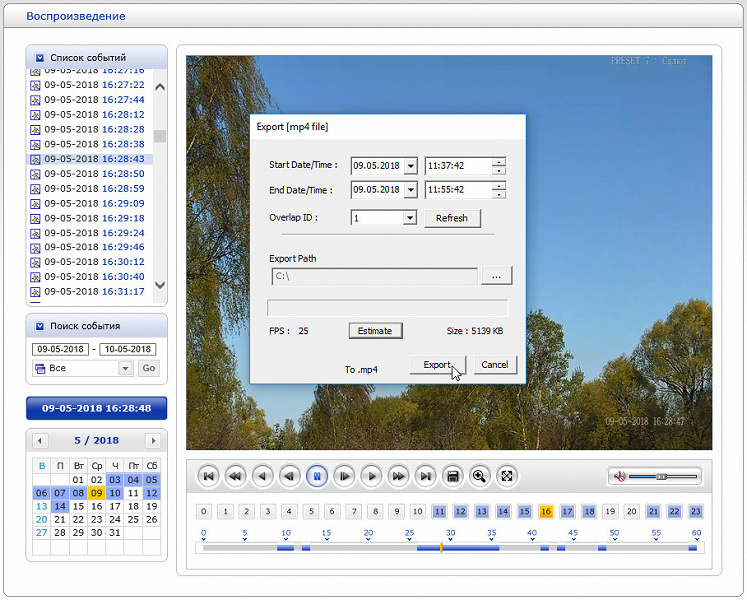
Task: Mute the audio speaker icon
Action: point(620,477)
